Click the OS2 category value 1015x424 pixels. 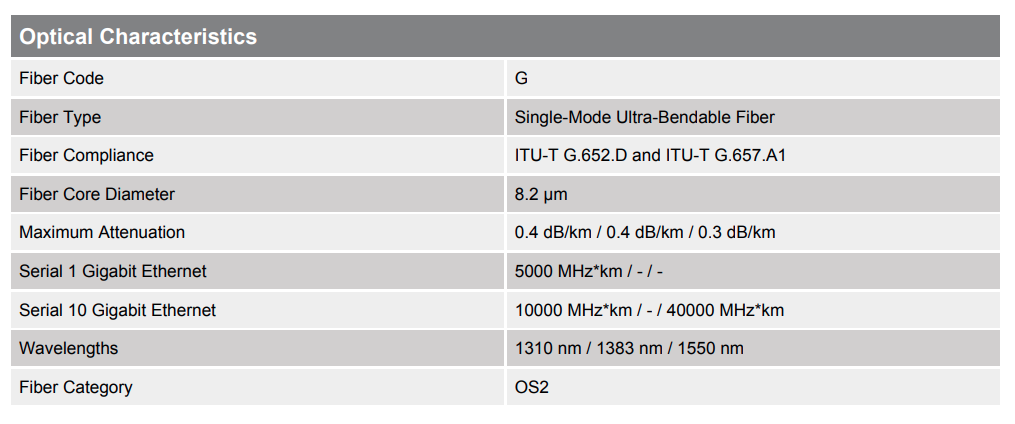point(532,387)
